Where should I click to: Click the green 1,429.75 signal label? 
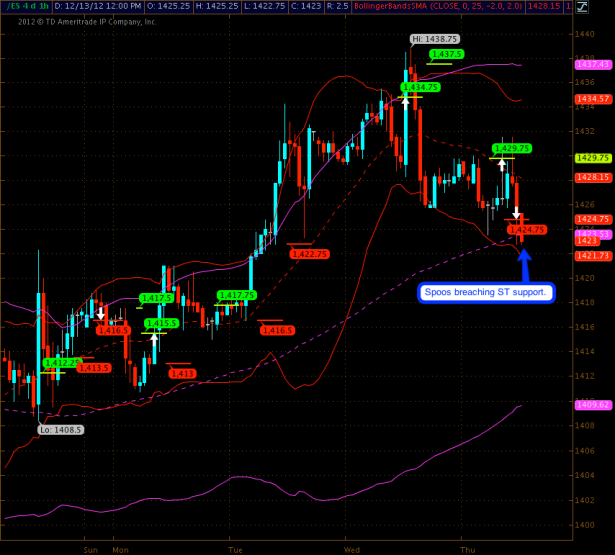coord(510,148)
